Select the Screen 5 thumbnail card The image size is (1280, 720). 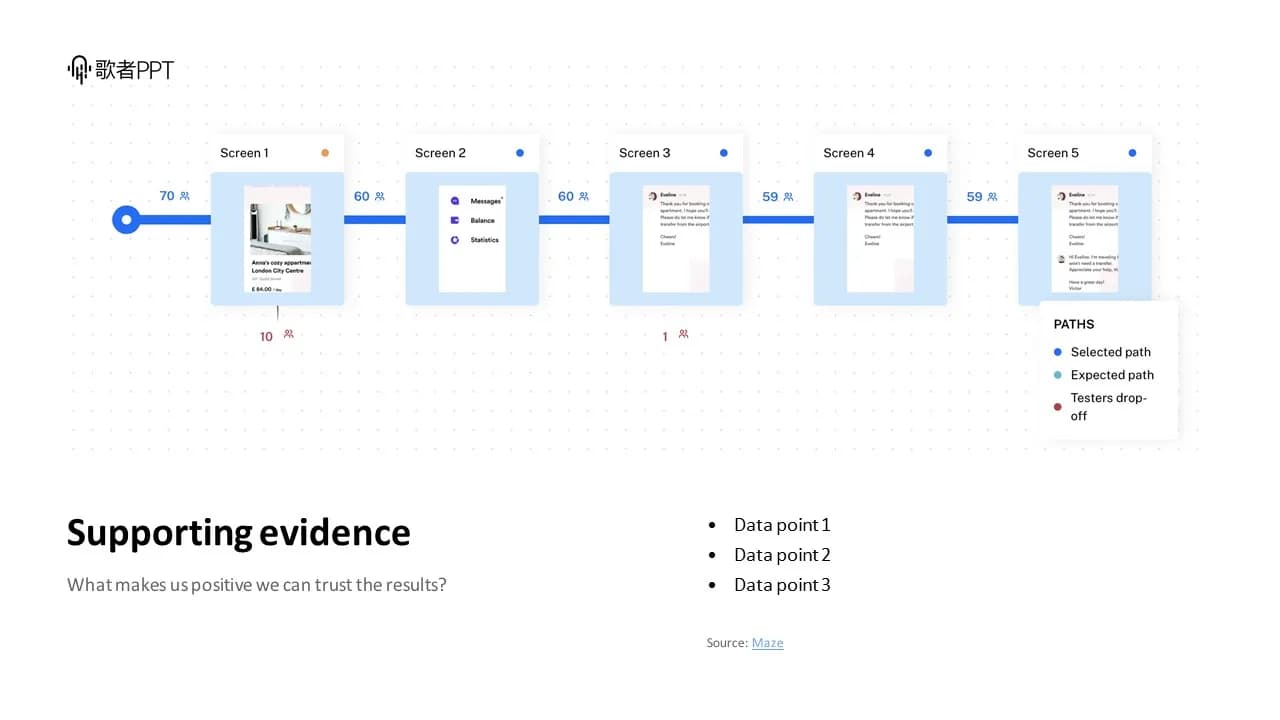click(1084, 239)
